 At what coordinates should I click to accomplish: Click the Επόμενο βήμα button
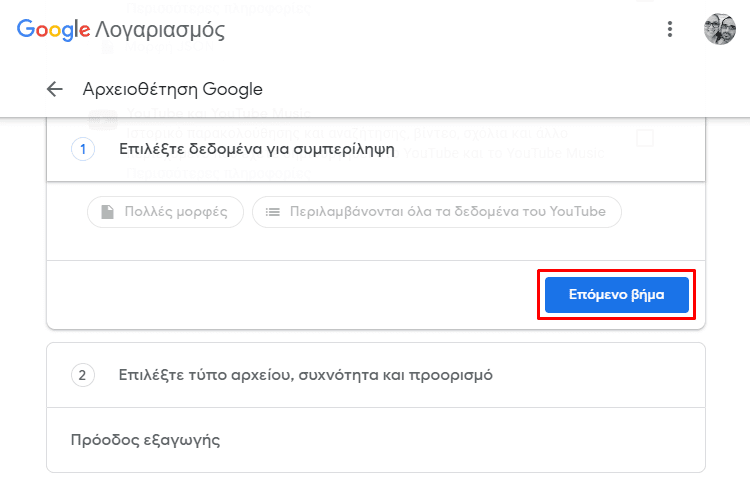tap(617, 294)
